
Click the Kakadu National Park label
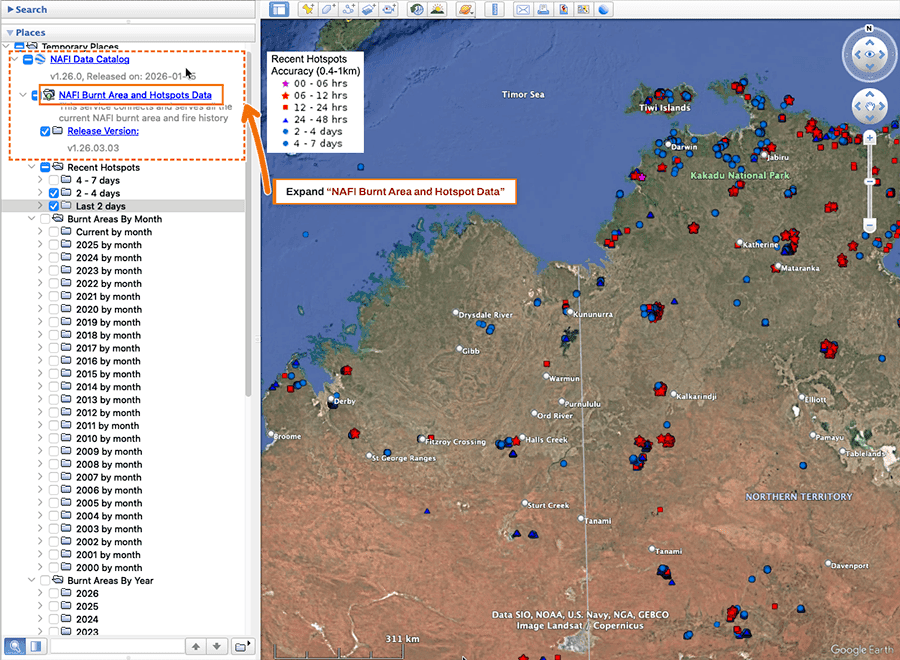pos(740,175)
